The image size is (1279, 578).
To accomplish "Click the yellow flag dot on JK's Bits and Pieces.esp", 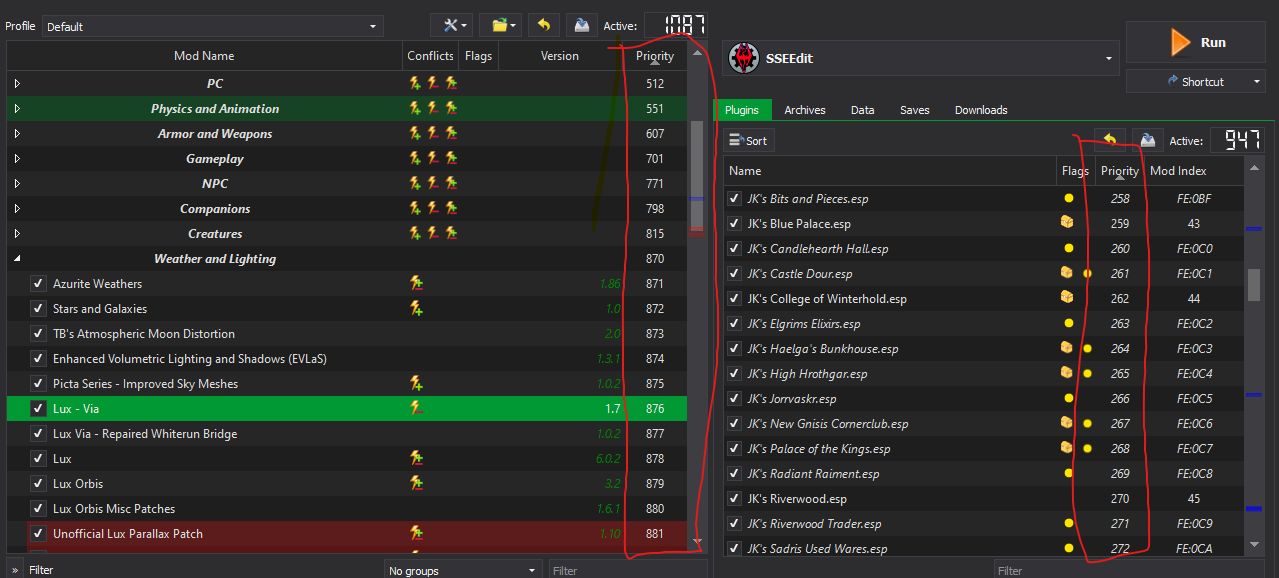I will (x=1069, y=198).
